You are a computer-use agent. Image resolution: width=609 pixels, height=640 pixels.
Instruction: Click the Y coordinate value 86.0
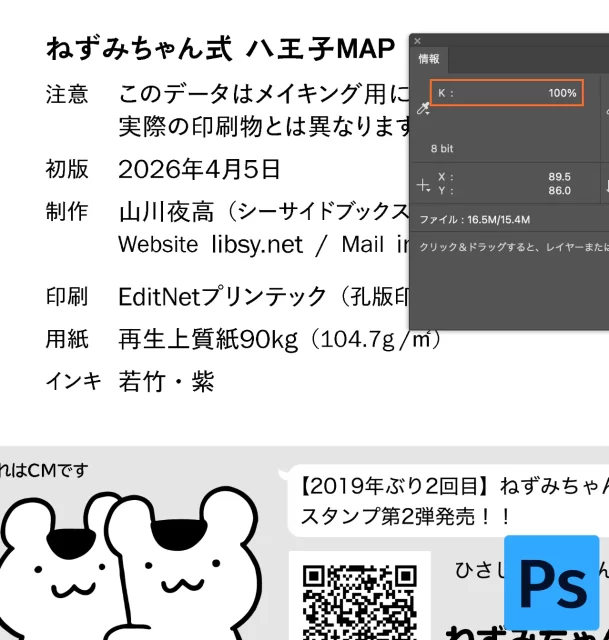coord(559,190)
